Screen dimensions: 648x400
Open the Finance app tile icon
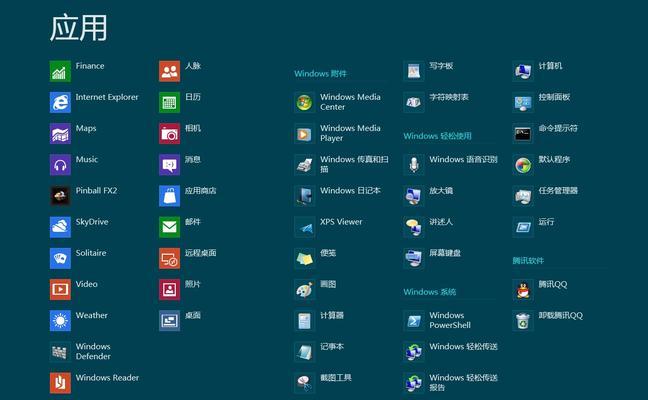(60, 71)
